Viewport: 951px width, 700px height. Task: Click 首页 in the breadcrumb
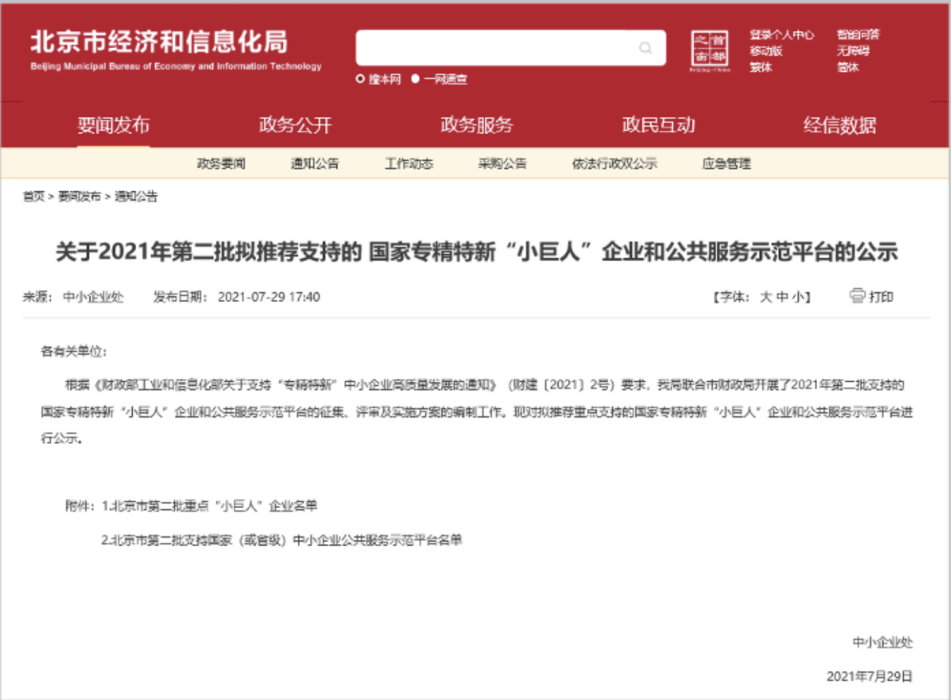tap(33, 196)
